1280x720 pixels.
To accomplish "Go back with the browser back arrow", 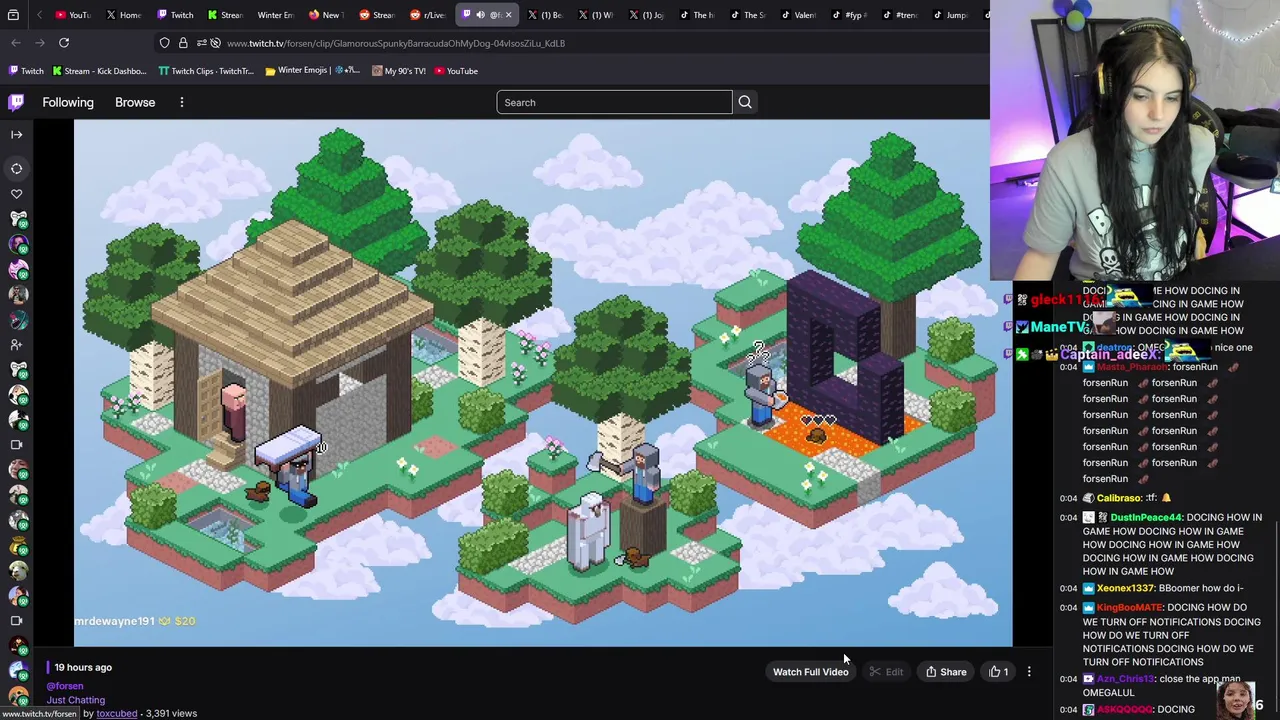I will (x=16, y=43).
